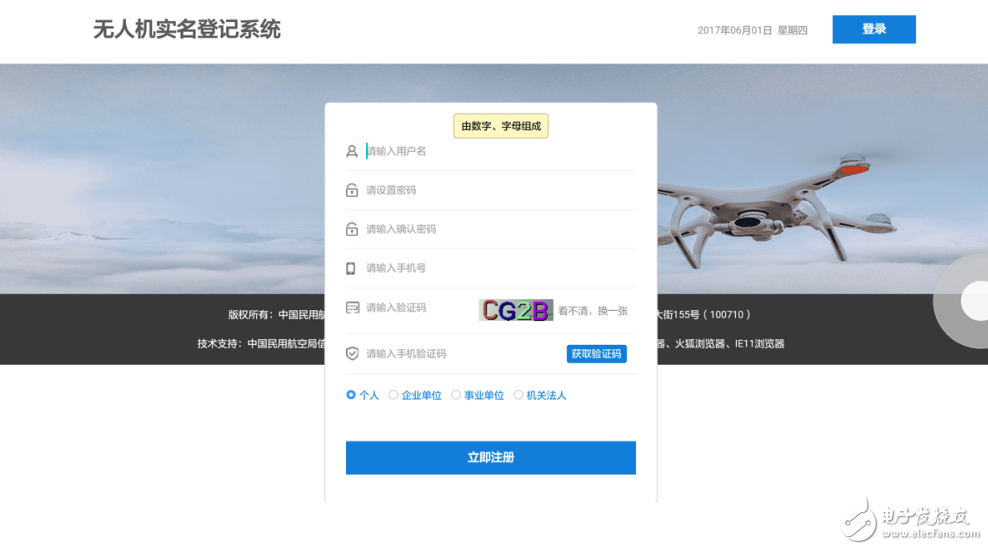The width and height of the screenshot is (988, 550).
Task: Select the 机关法人 radio button
Action: pyautogui.click(x=518, y=395)
